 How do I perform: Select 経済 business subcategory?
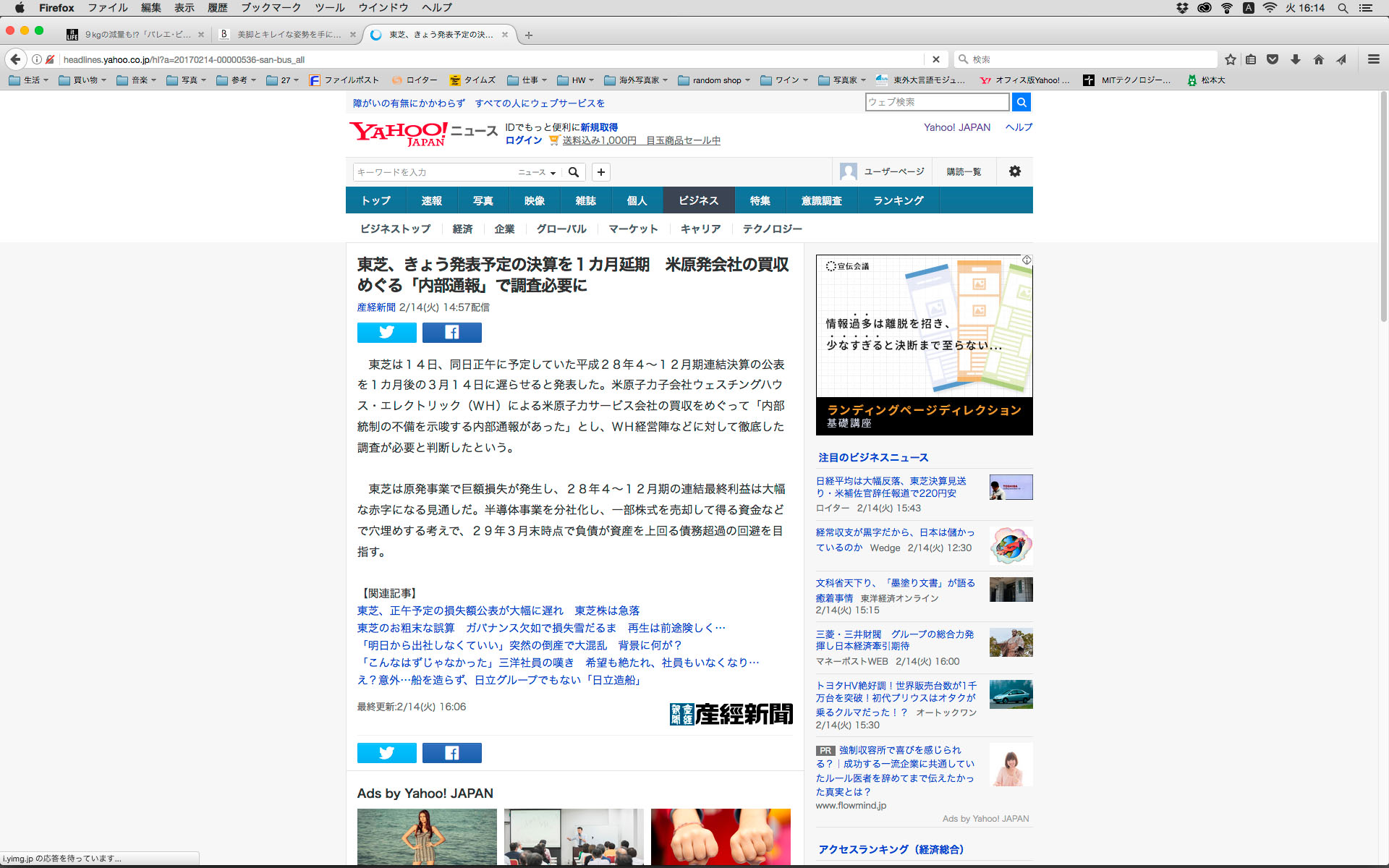(462, 229)
